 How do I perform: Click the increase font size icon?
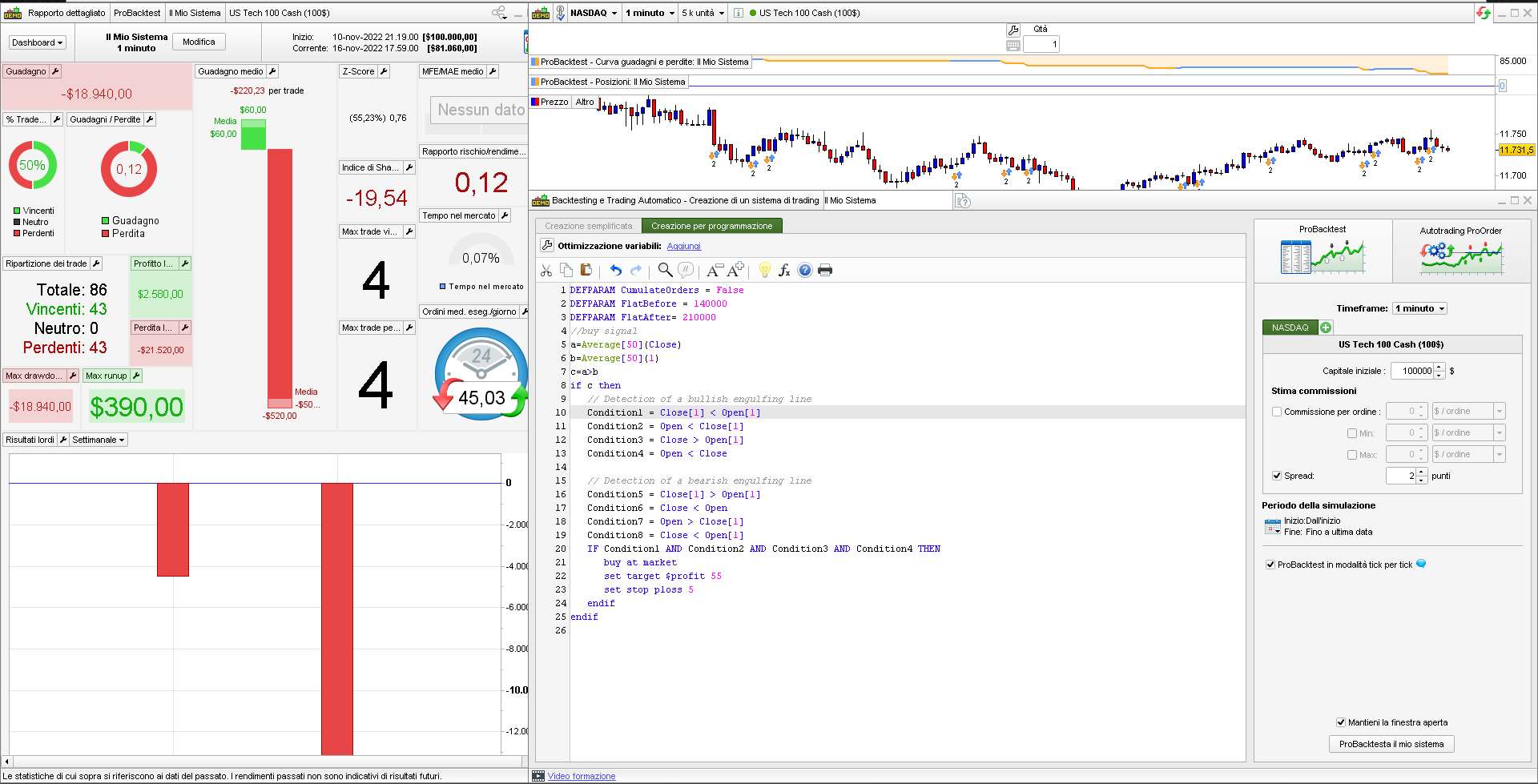tap(736, 270)
